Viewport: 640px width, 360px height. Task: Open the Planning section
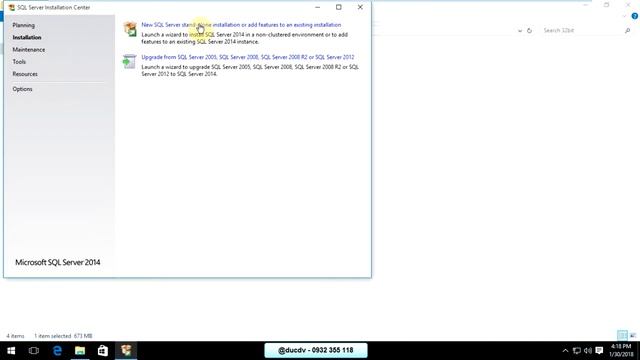point(24,25)
